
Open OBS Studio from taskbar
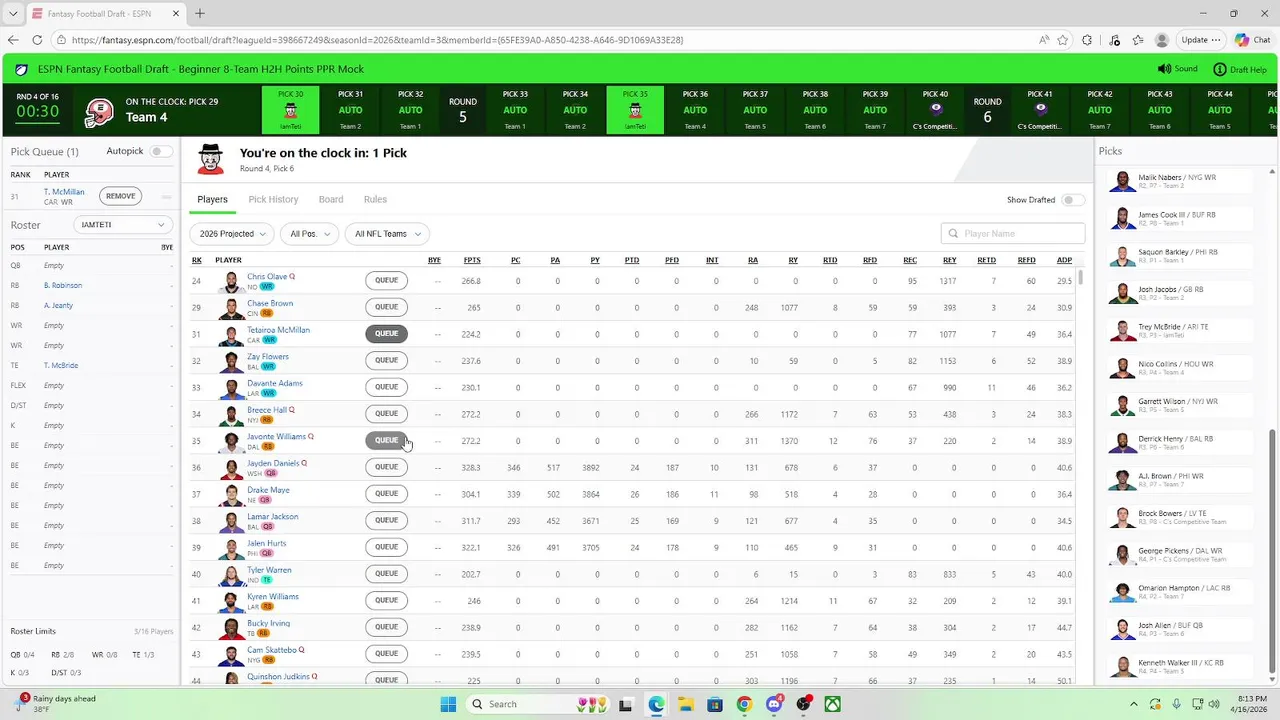coord(803,704)
